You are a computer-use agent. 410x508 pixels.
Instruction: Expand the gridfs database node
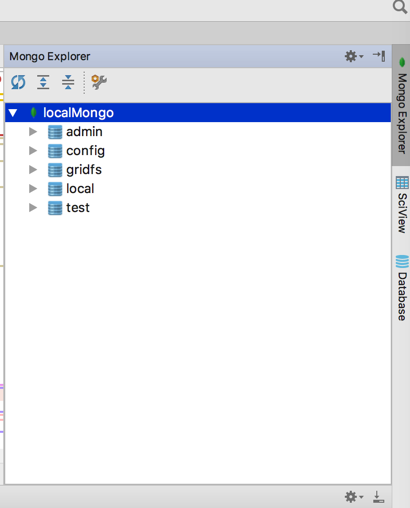click(33, 170)
